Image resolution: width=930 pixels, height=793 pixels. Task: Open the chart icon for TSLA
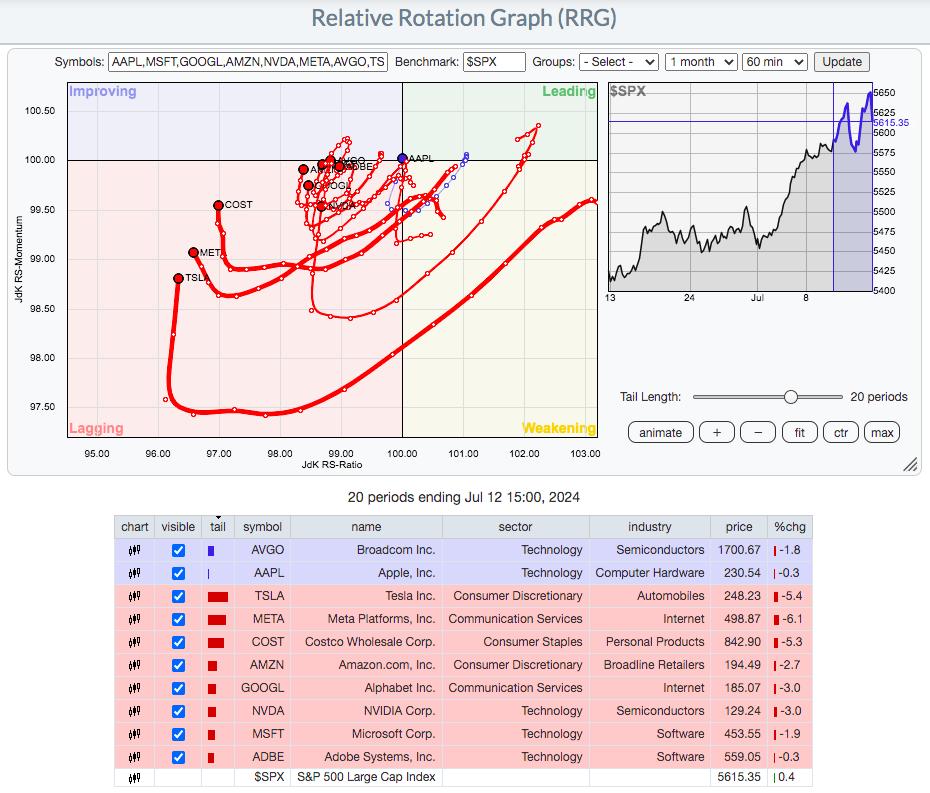pyautogui.click(x=134, y=596)
